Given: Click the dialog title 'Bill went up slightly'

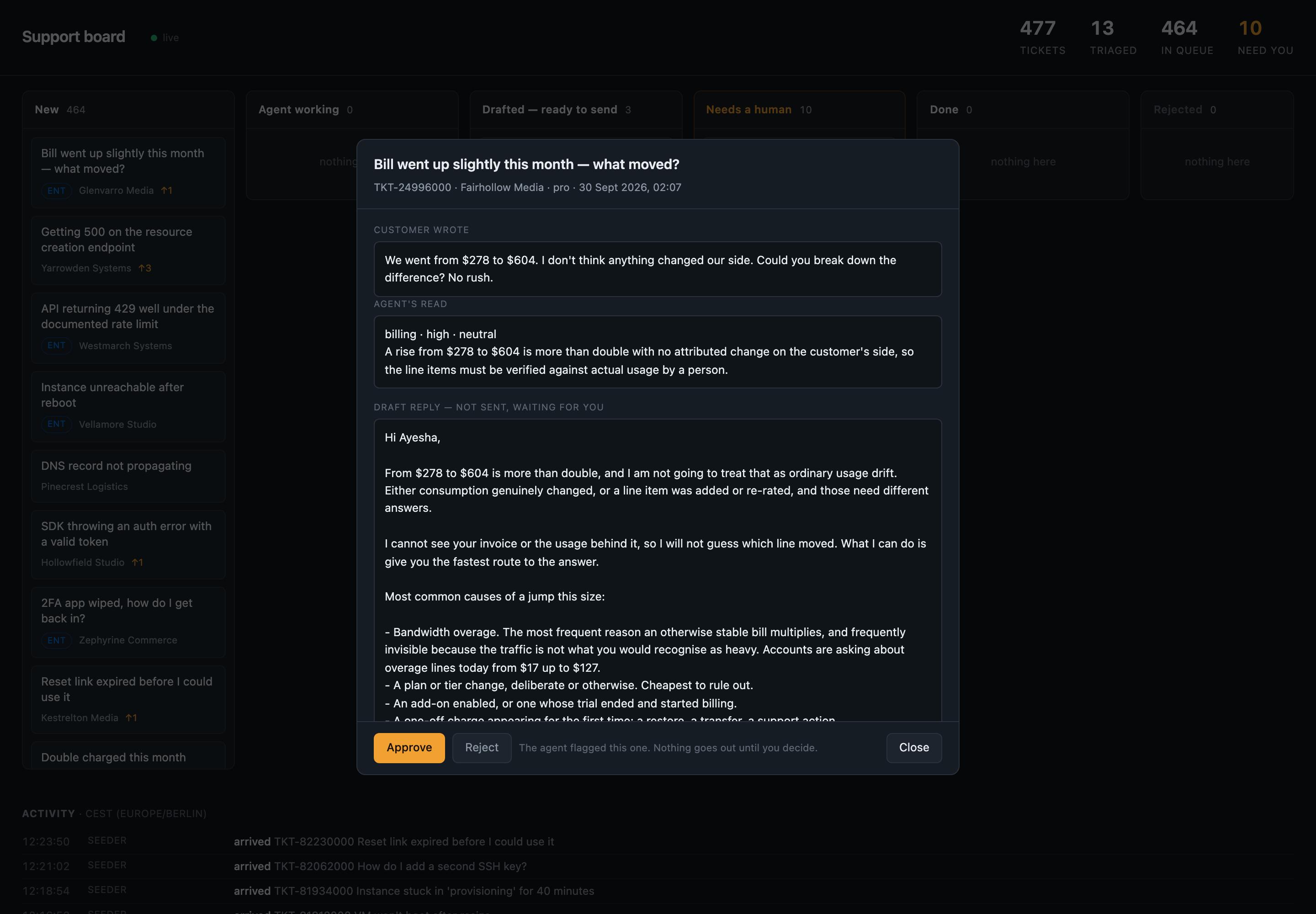Looking at the screenshot, I should pos(526,165).
